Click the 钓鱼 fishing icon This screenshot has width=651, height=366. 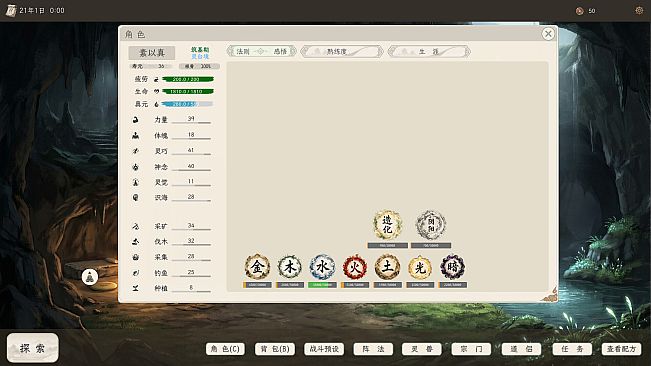point(135,273)
